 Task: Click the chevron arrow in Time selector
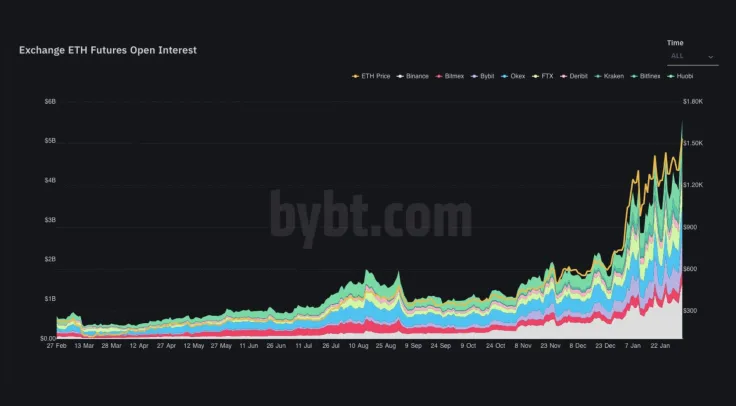(711, 58)
